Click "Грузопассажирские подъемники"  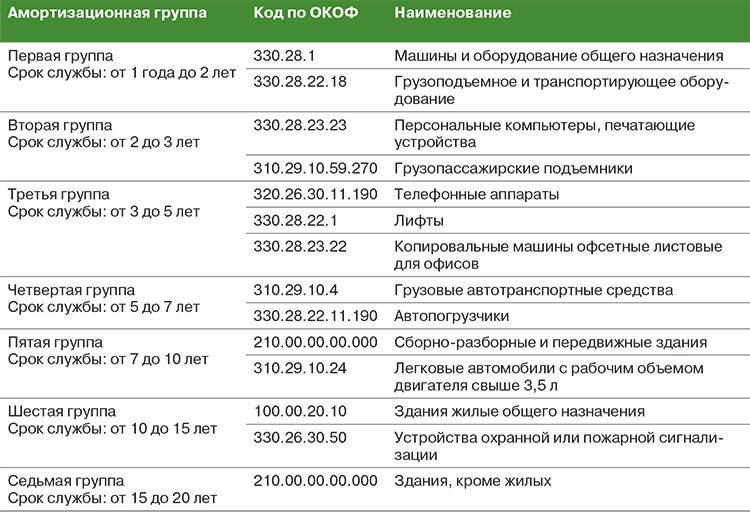513,169
